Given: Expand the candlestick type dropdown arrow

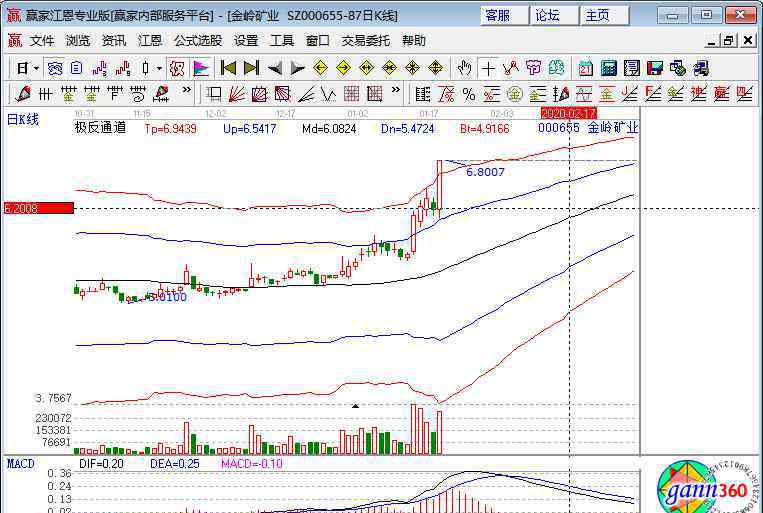Looking at the screenshot, I should (161, 68).
